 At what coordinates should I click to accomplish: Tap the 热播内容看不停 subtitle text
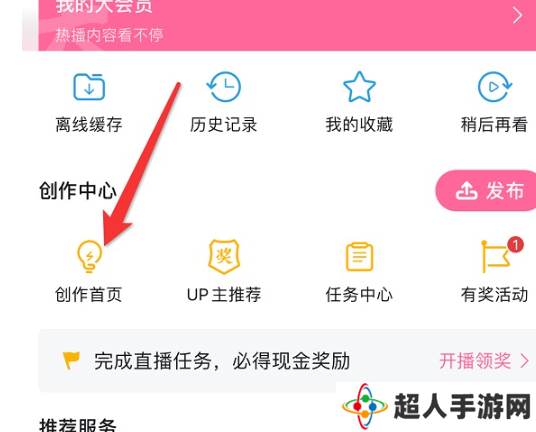[x=109, y=35]
